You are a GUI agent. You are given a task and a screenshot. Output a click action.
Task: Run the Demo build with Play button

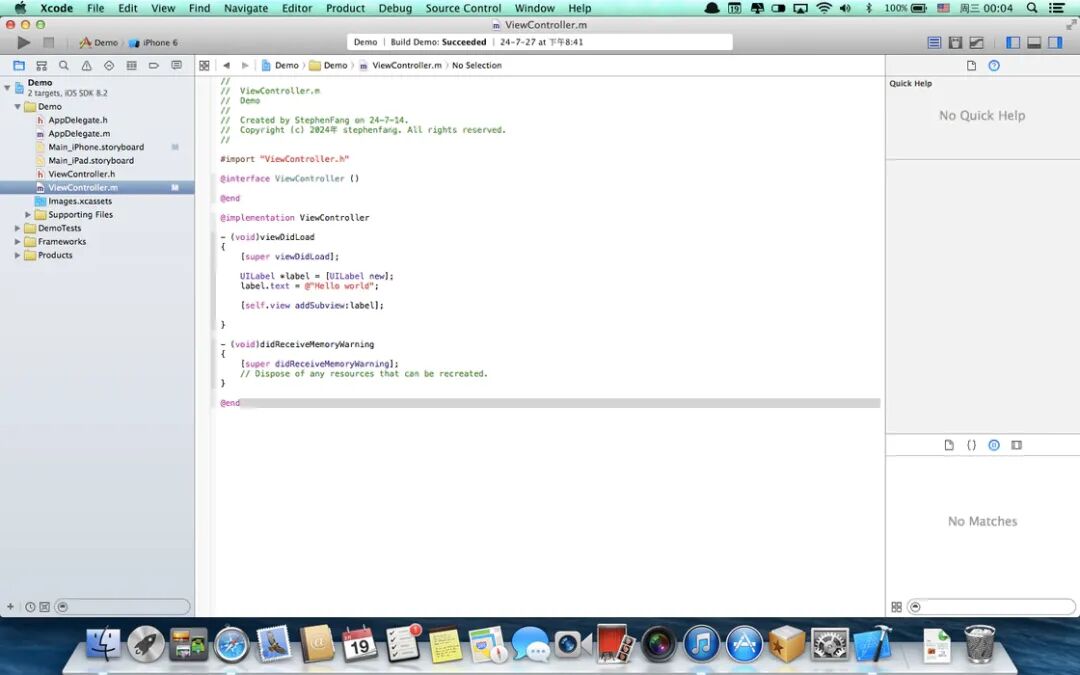[x=23, y=43]
